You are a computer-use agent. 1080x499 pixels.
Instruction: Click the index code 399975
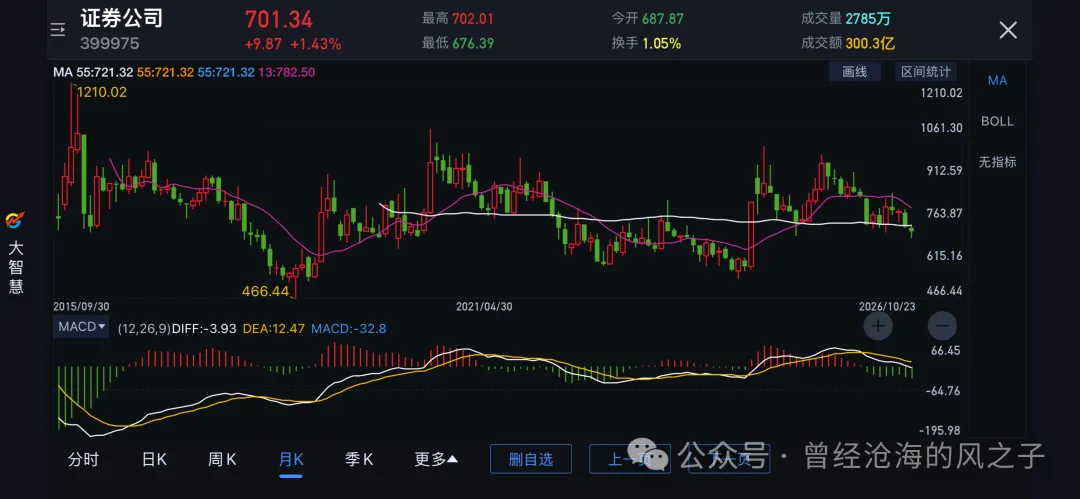point(110,44)
